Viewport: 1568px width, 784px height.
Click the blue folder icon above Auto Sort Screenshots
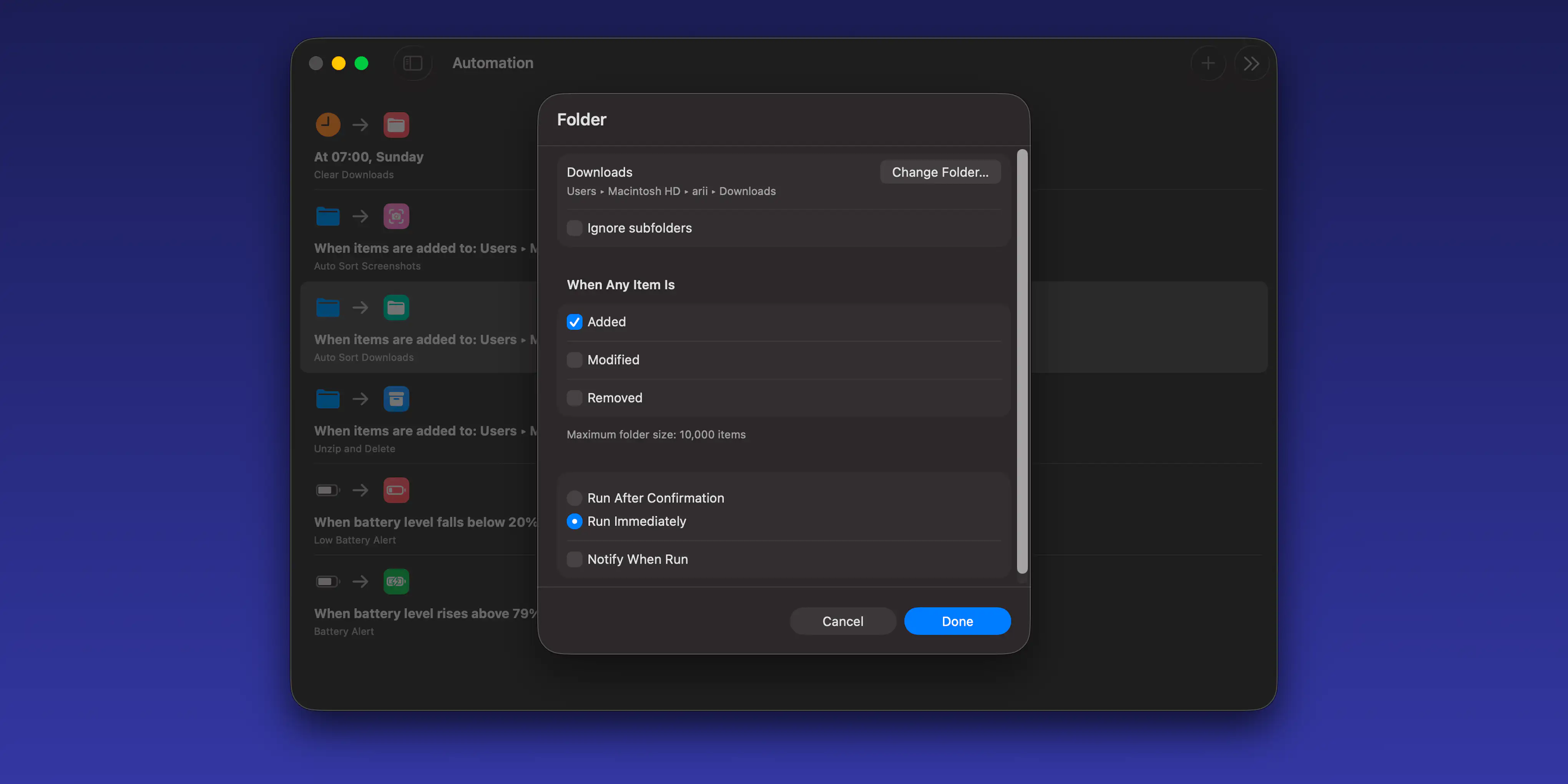point(327,216)
